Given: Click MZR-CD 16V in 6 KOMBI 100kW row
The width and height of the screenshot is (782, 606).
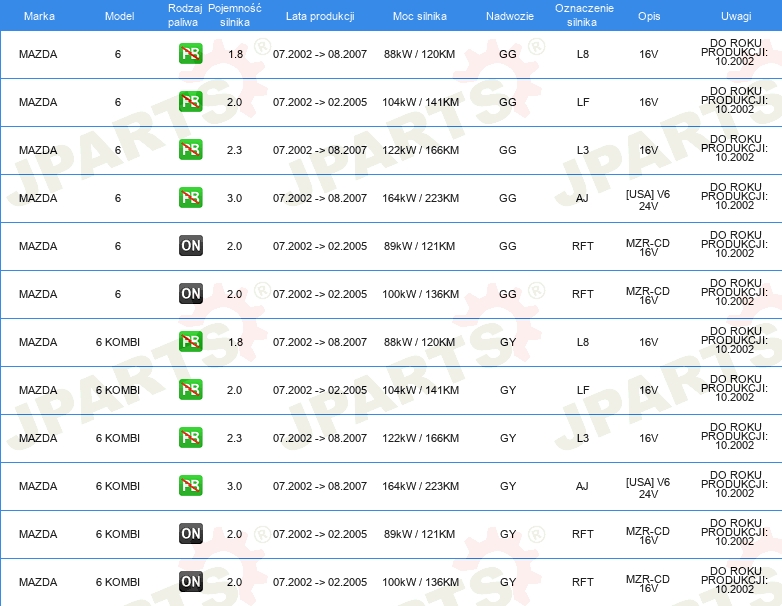Looking at the screenshot, I should [x=648, y=583].
